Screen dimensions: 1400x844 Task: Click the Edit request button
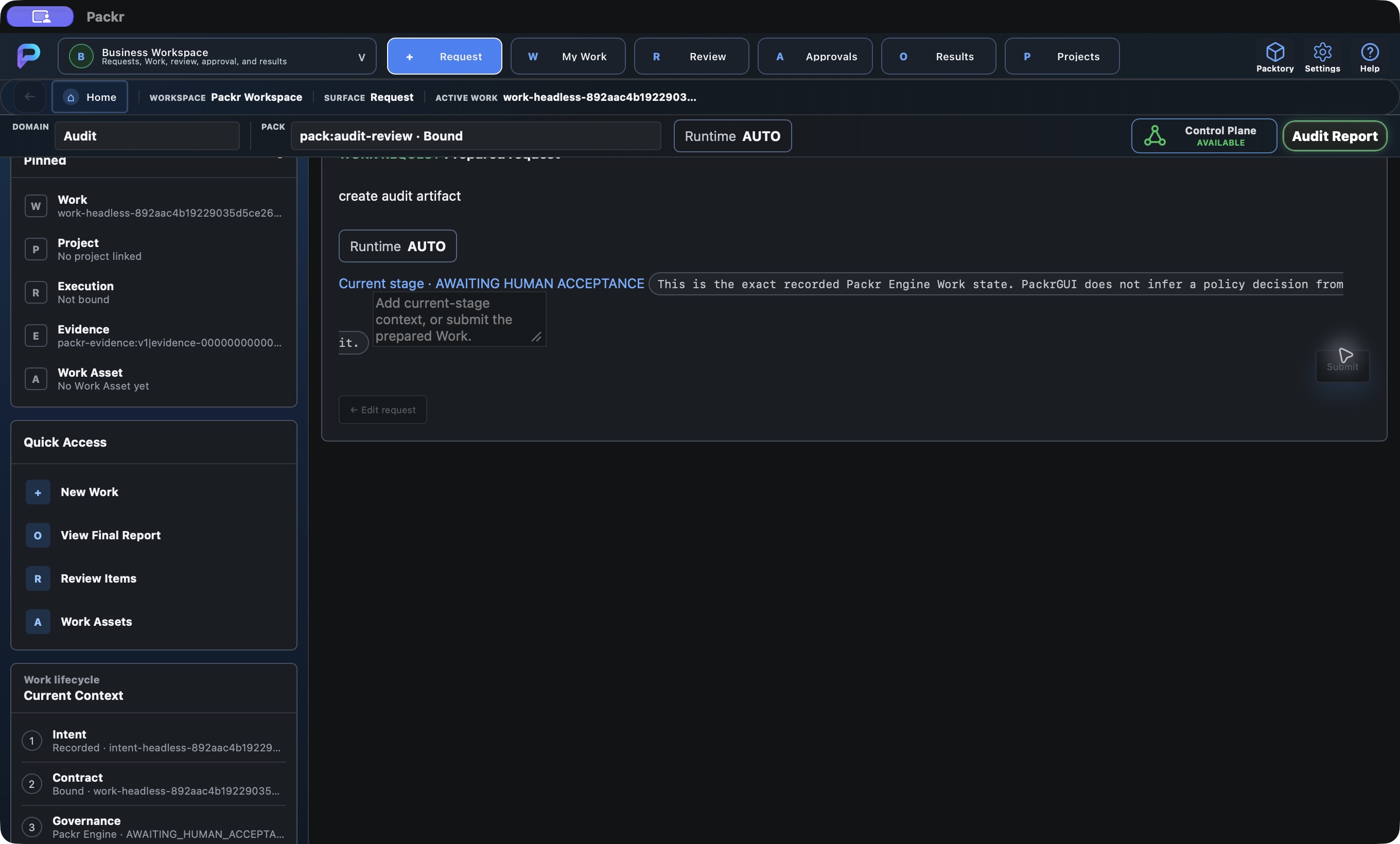(x=382, y=410)
